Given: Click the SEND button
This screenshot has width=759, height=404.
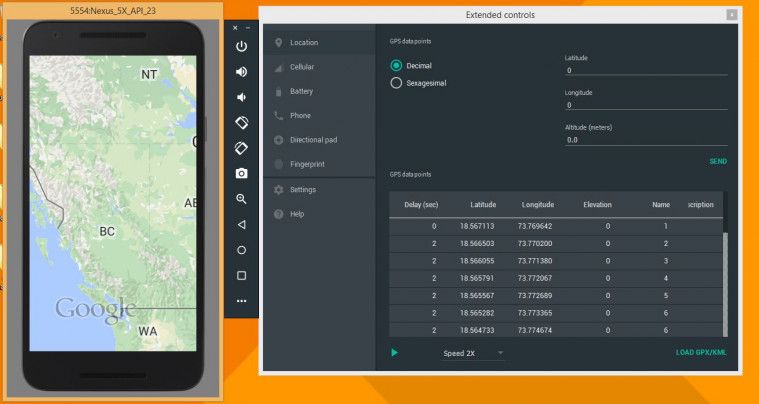Looking at the screenshot, I should click(718, 162).
